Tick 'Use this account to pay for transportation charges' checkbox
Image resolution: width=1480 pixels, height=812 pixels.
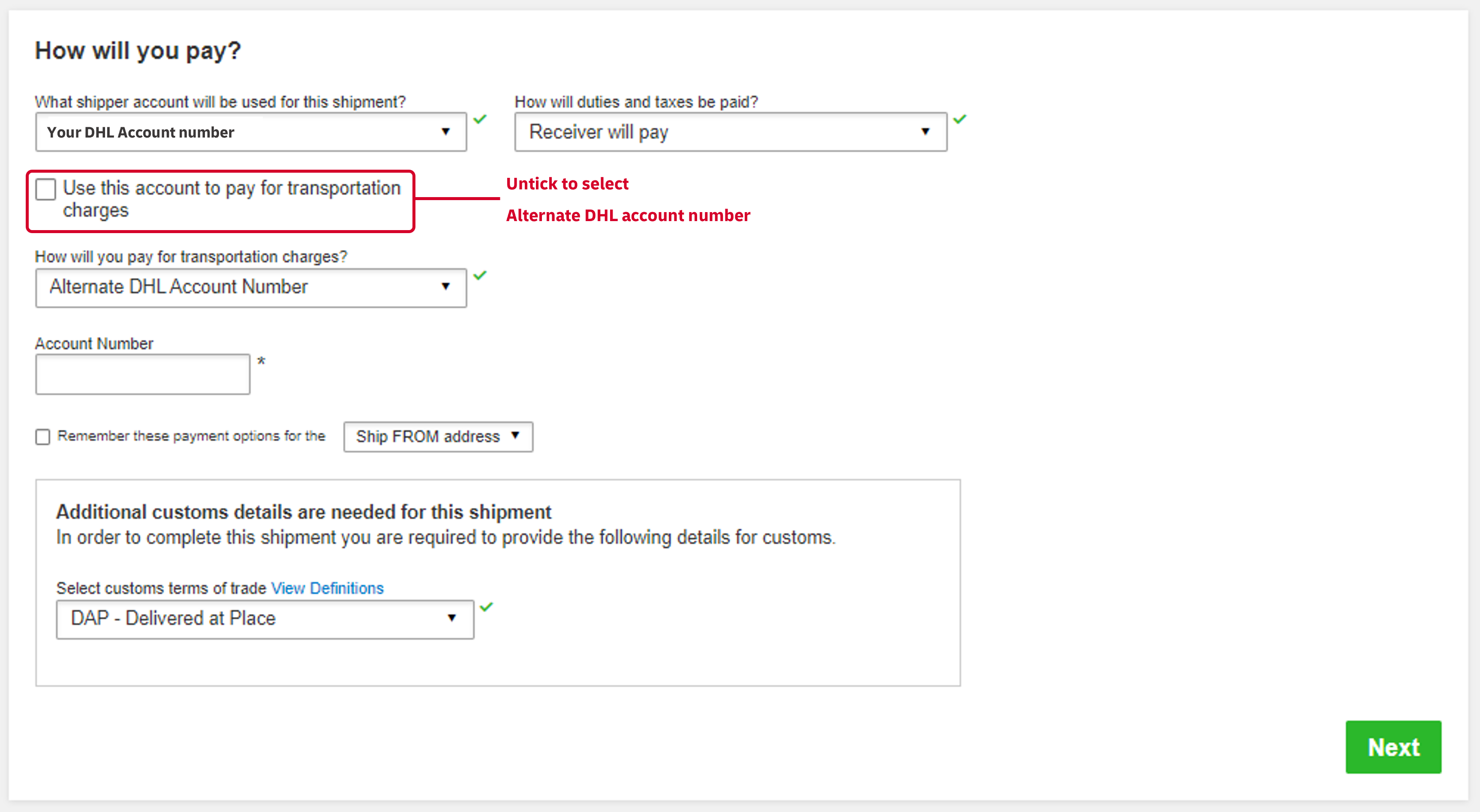click(x=45, y=189)
